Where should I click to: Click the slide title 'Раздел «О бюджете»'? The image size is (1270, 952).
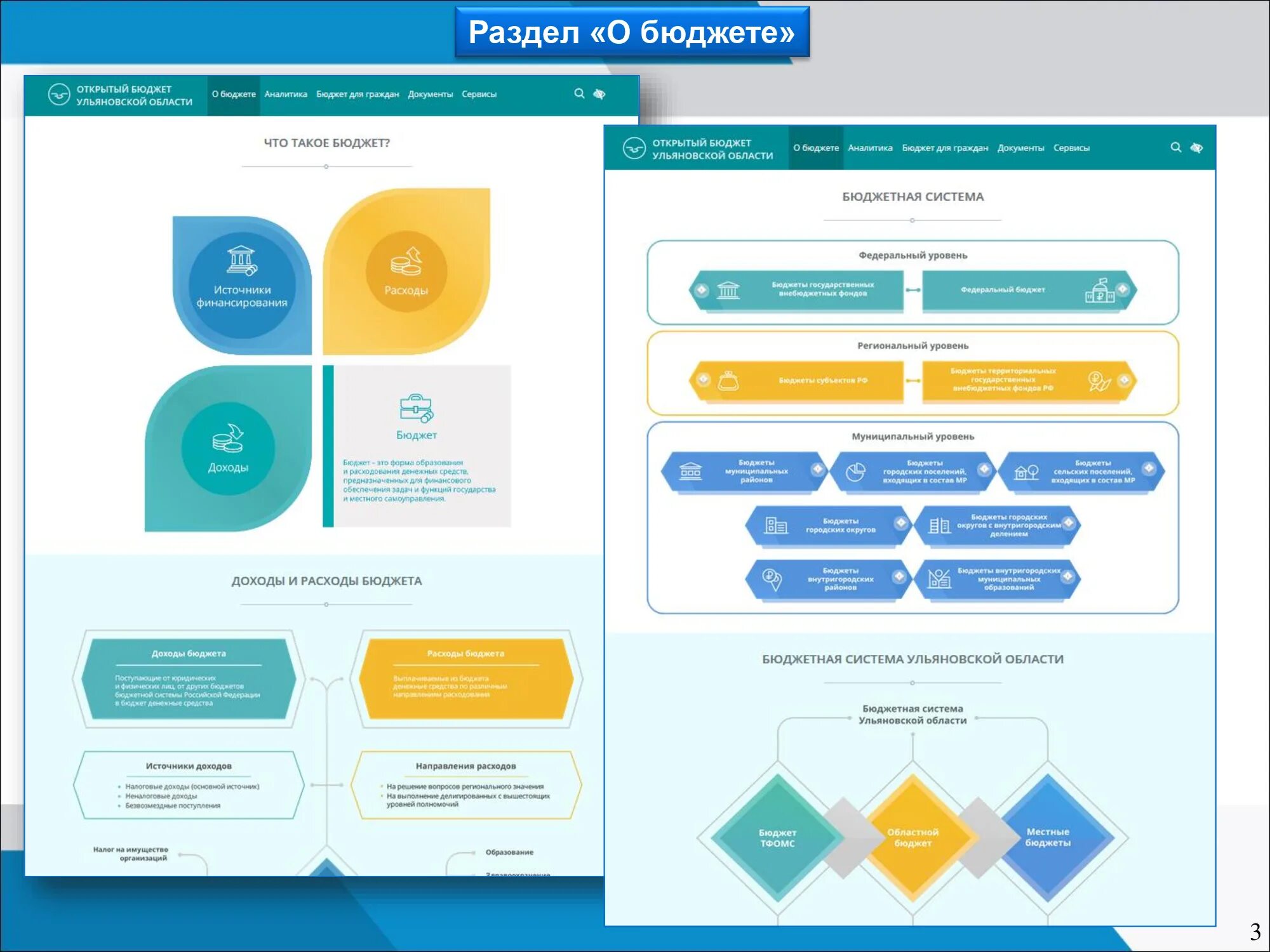click(x=632, y=32)
